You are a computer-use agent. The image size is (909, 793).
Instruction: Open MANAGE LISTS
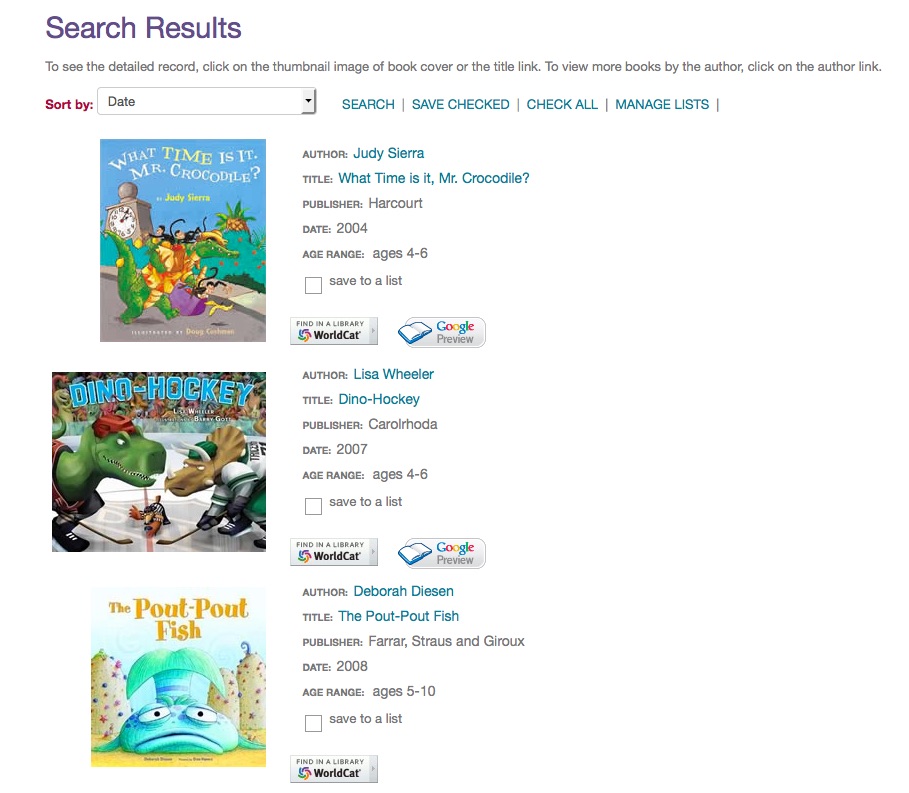pos(662,104)
